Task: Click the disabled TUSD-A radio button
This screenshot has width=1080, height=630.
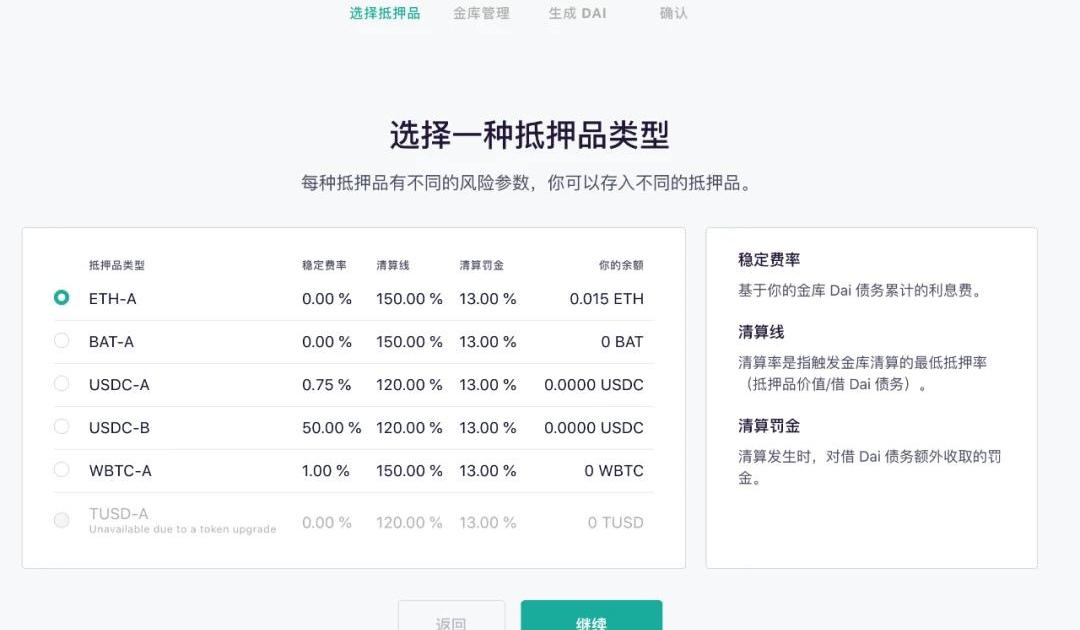Action: coord(62,520)
